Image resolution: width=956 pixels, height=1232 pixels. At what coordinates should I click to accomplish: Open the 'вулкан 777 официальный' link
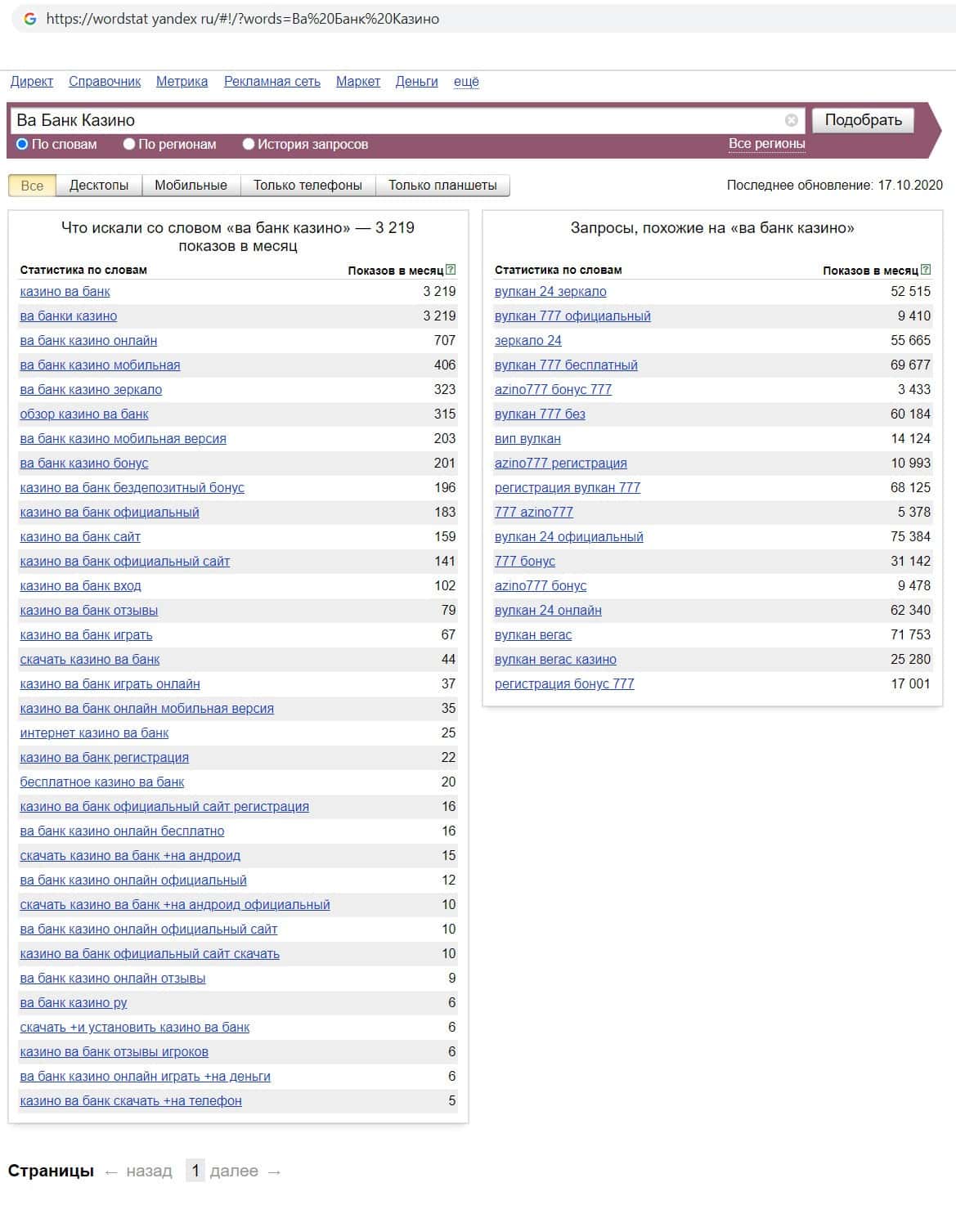pyautogui.click(x=572, y=316)
